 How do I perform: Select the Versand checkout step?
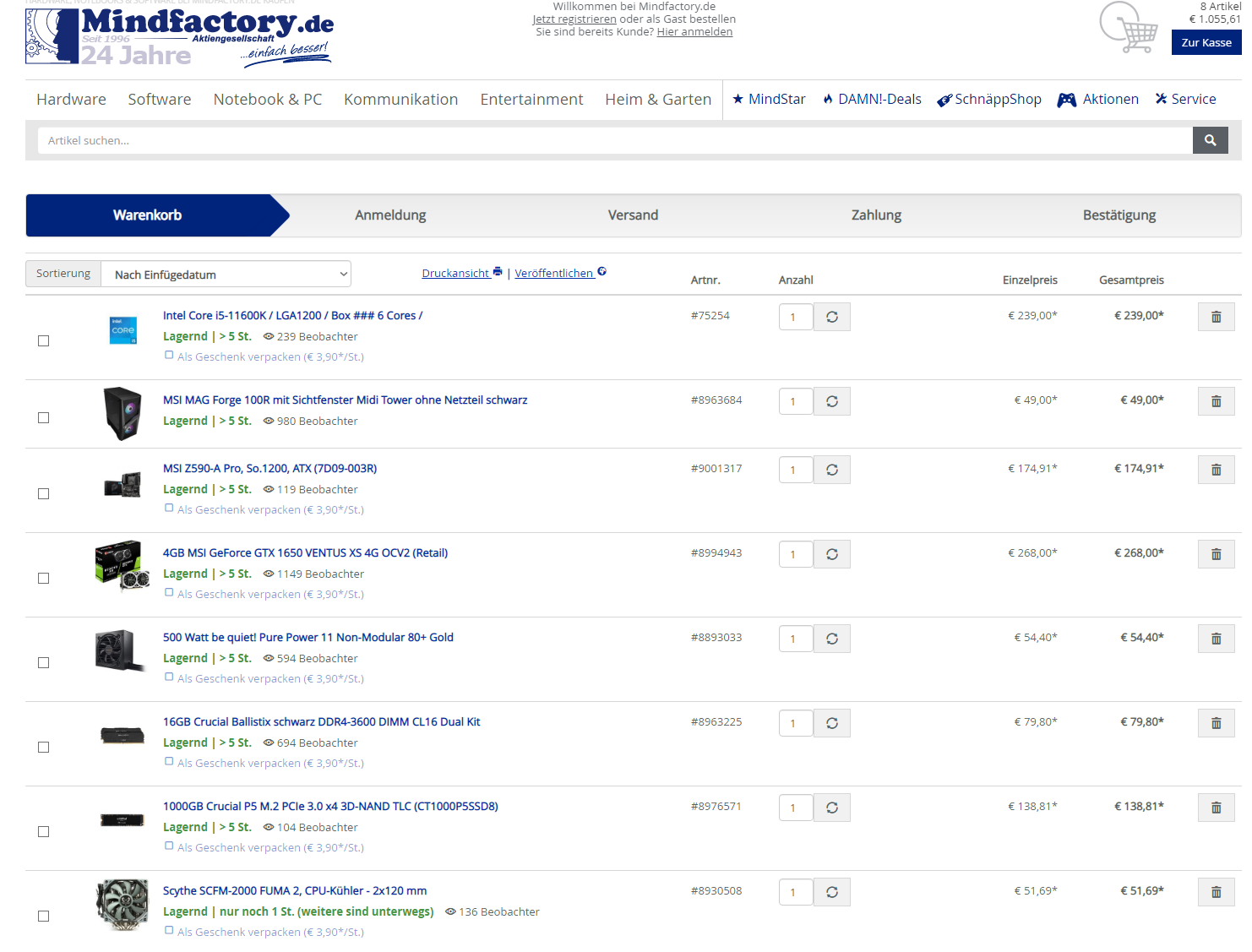point(633,215)
